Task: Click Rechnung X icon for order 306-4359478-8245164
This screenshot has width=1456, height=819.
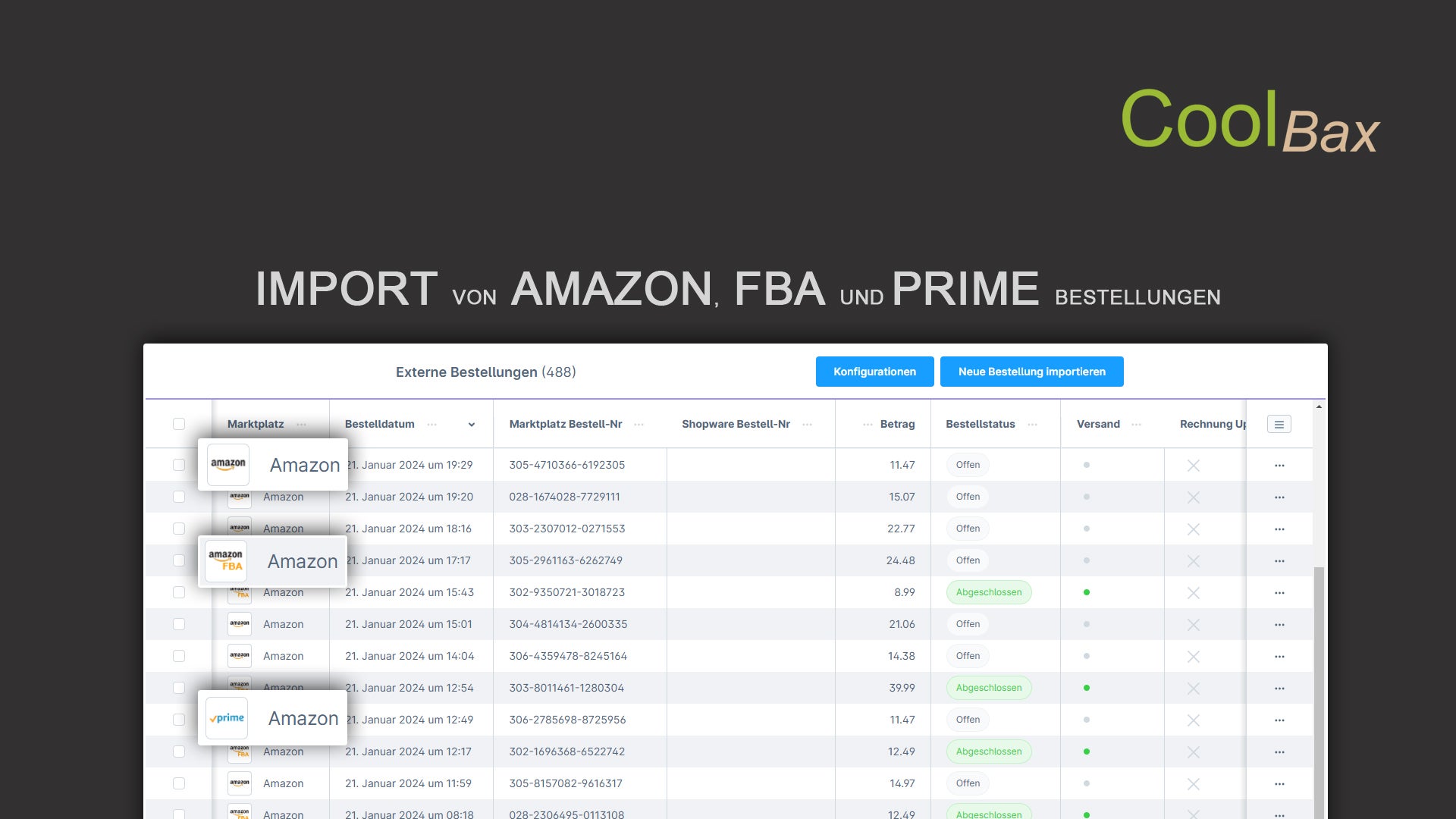Action: click(1194, 657)
